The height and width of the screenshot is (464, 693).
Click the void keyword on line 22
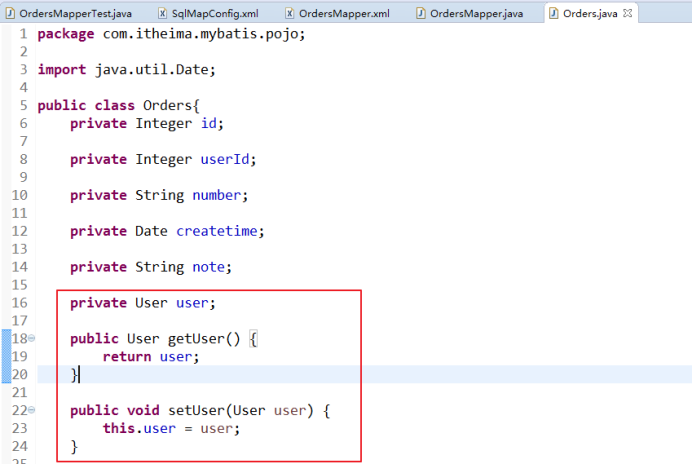[x=143, y=410]
